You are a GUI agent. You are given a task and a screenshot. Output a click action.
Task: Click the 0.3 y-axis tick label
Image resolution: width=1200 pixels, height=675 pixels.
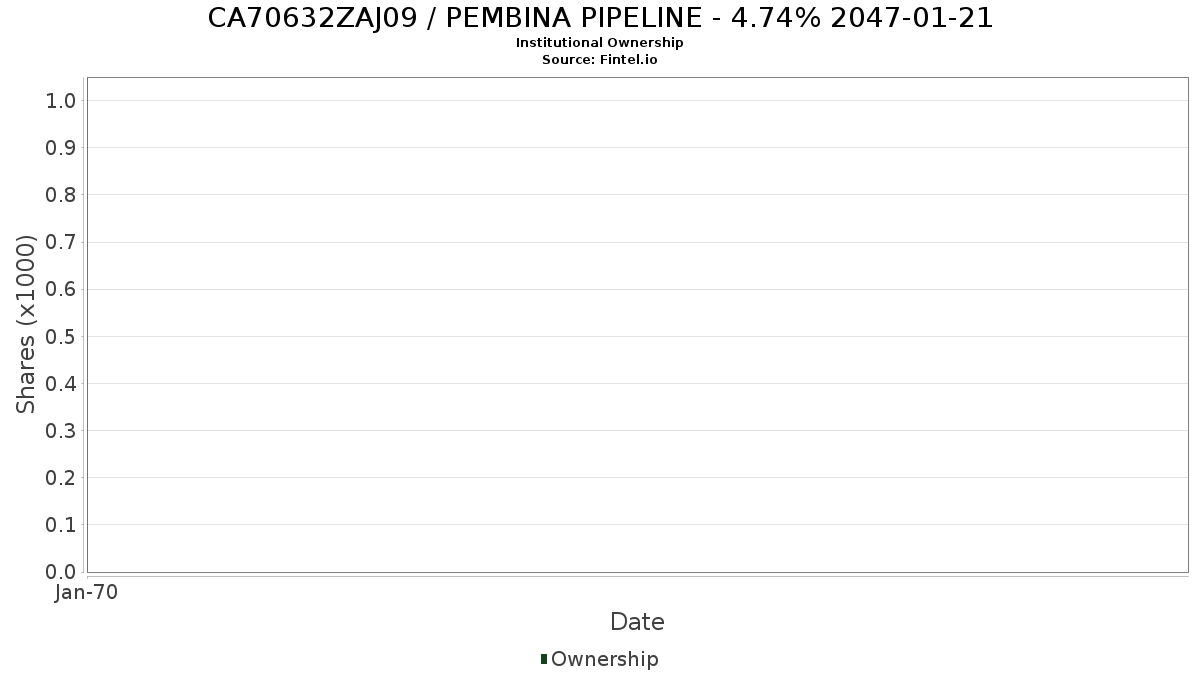click(x=61, y=431)
